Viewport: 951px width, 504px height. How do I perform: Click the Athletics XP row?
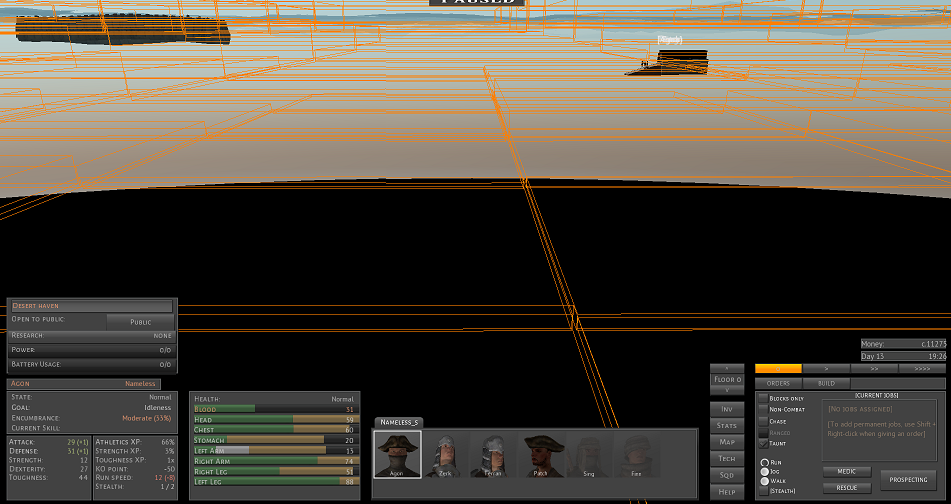135,442
